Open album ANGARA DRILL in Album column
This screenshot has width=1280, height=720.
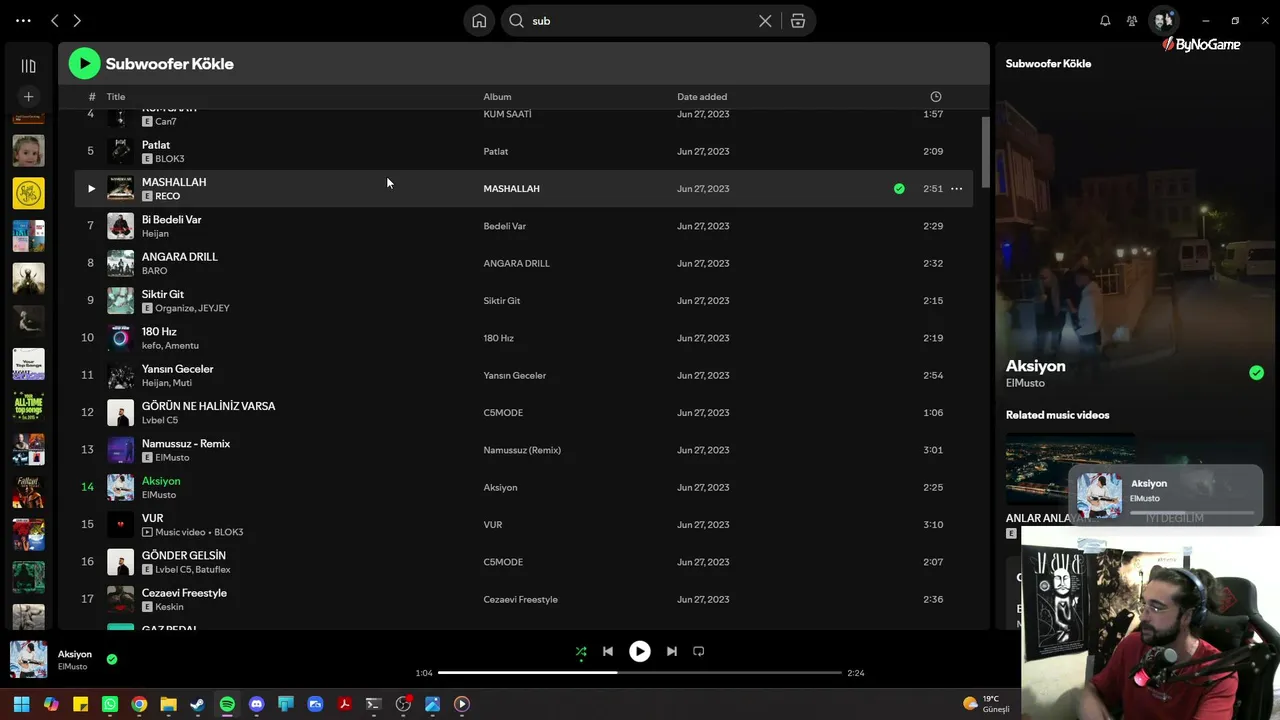[x=516, y=263]
